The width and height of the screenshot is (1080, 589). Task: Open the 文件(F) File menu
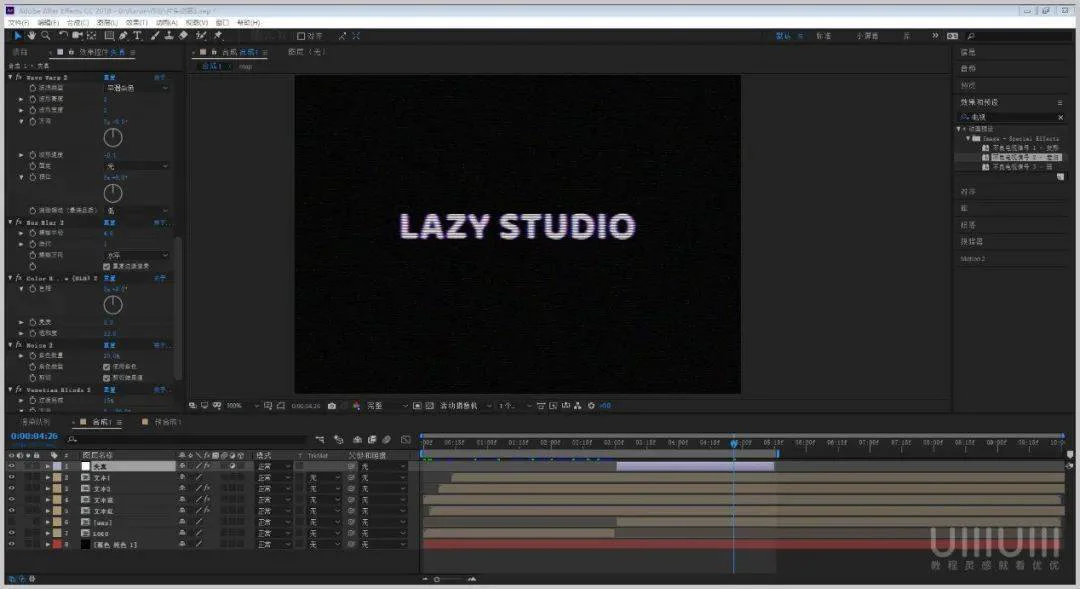tap(19, 23)
